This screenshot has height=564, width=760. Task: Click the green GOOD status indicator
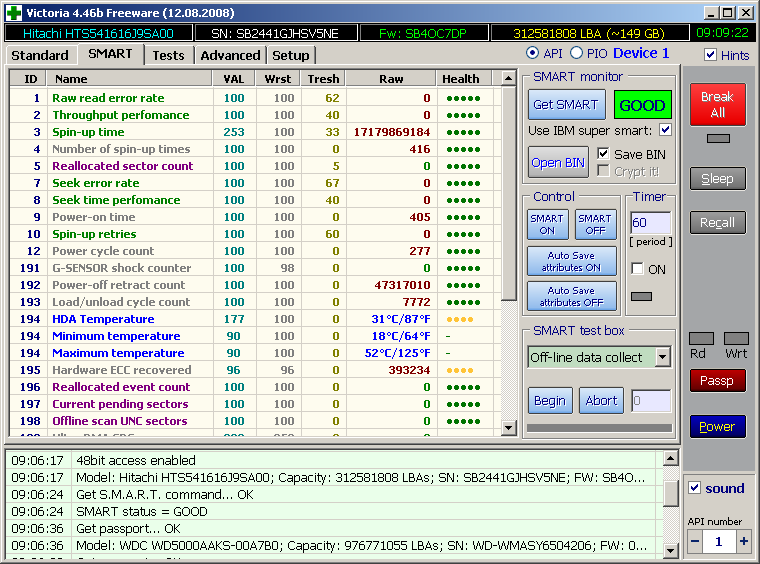pos(642,105)
